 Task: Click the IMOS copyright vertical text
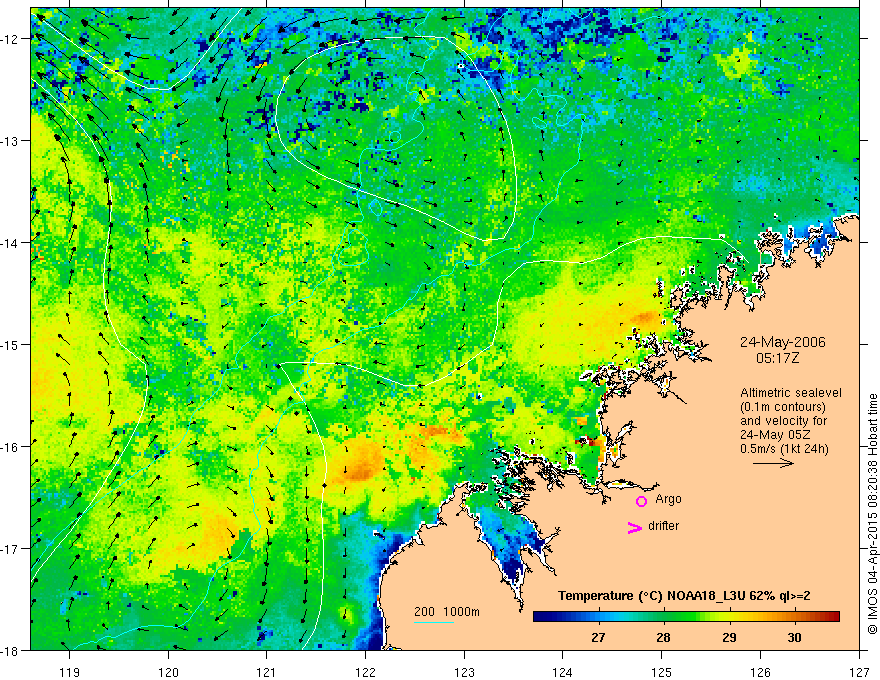(872, 515)
